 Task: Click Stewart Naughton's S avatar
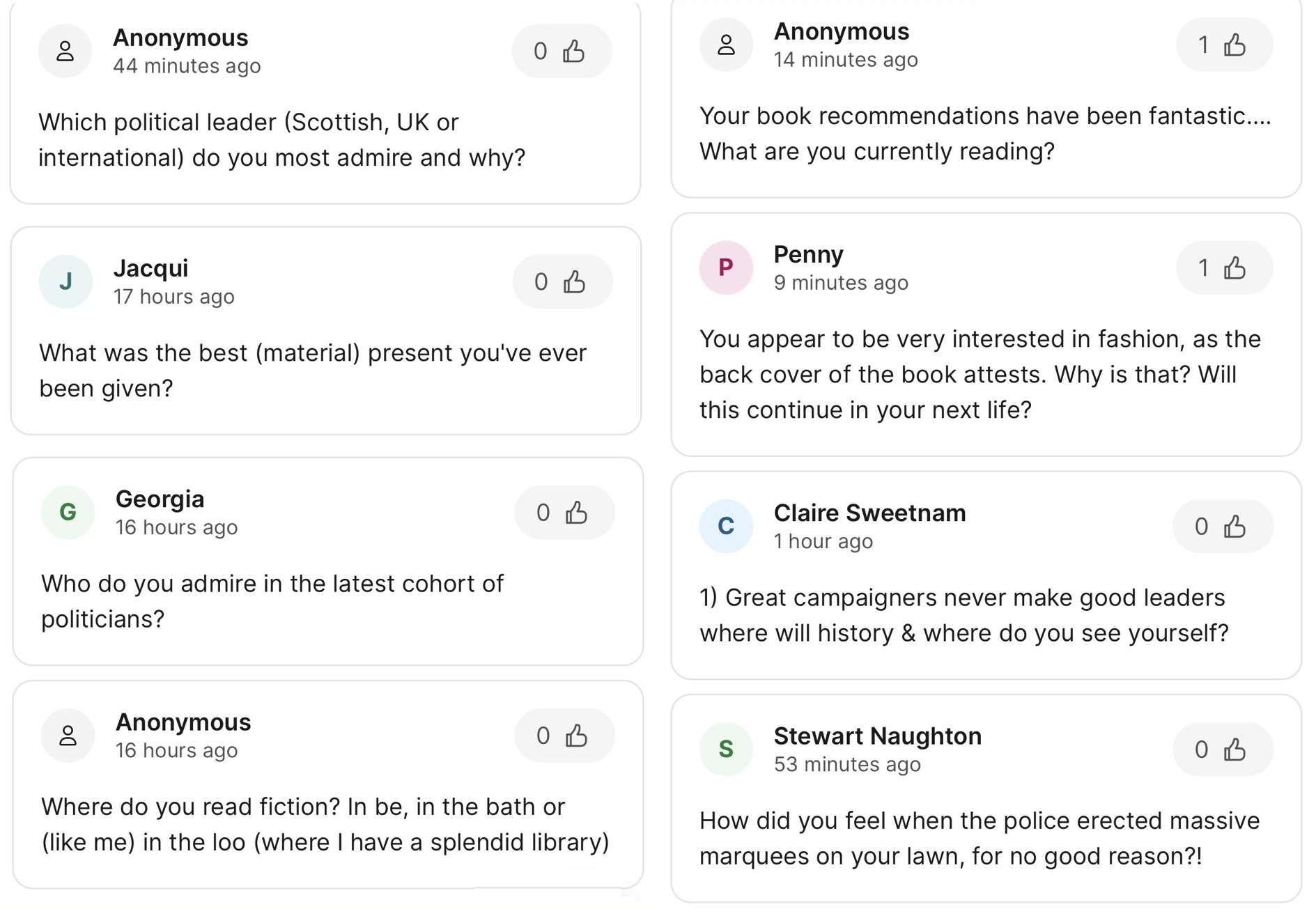coord(726,749)
